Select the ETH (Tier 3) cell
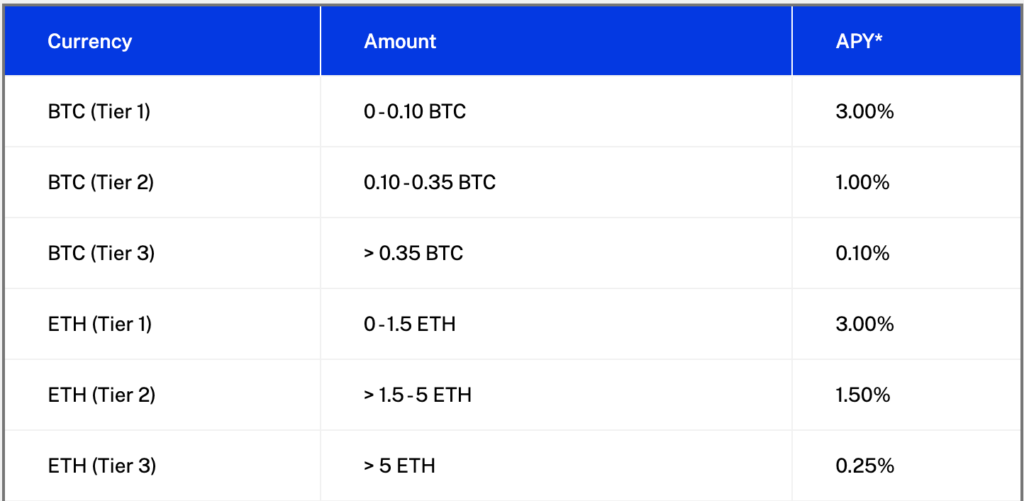 [x=101, y=466]
